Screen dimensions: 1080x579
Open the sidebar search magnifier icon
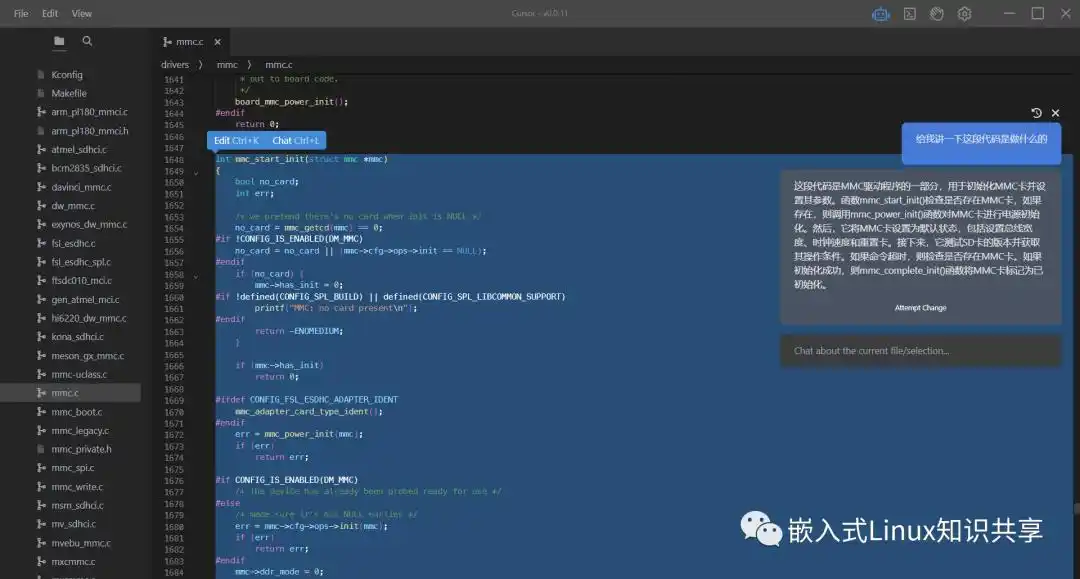(x=87, y=41)
